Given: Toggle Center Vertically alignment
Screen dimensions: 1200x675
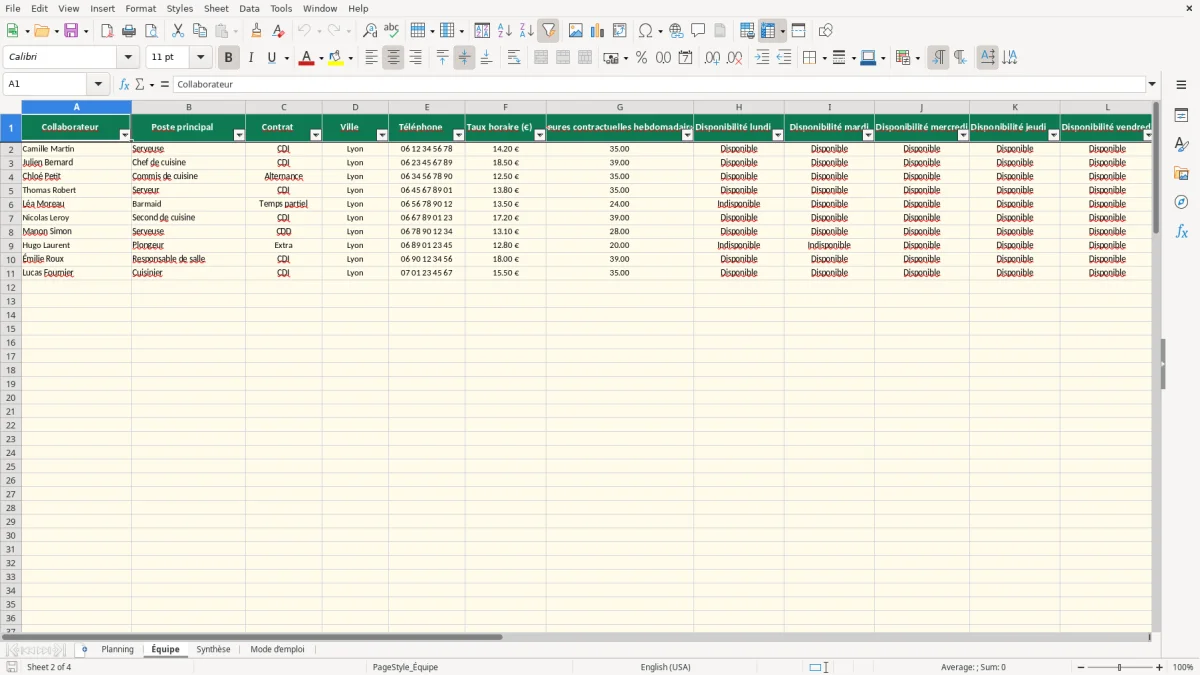Looking at the screenshot, I should (x=464, y=58).
